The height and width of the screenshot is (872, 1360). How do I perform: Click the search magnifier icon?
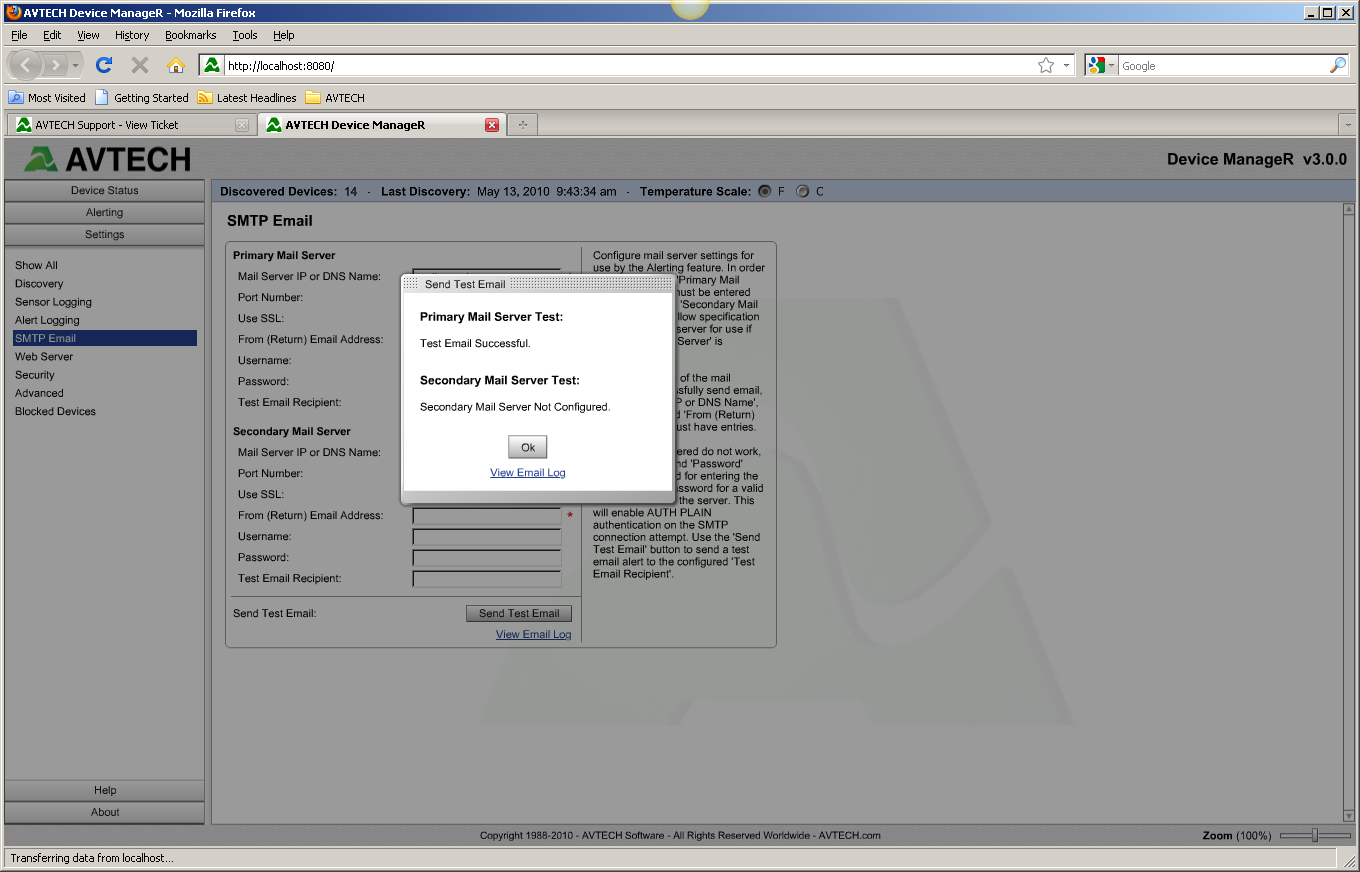[1338, 65]
